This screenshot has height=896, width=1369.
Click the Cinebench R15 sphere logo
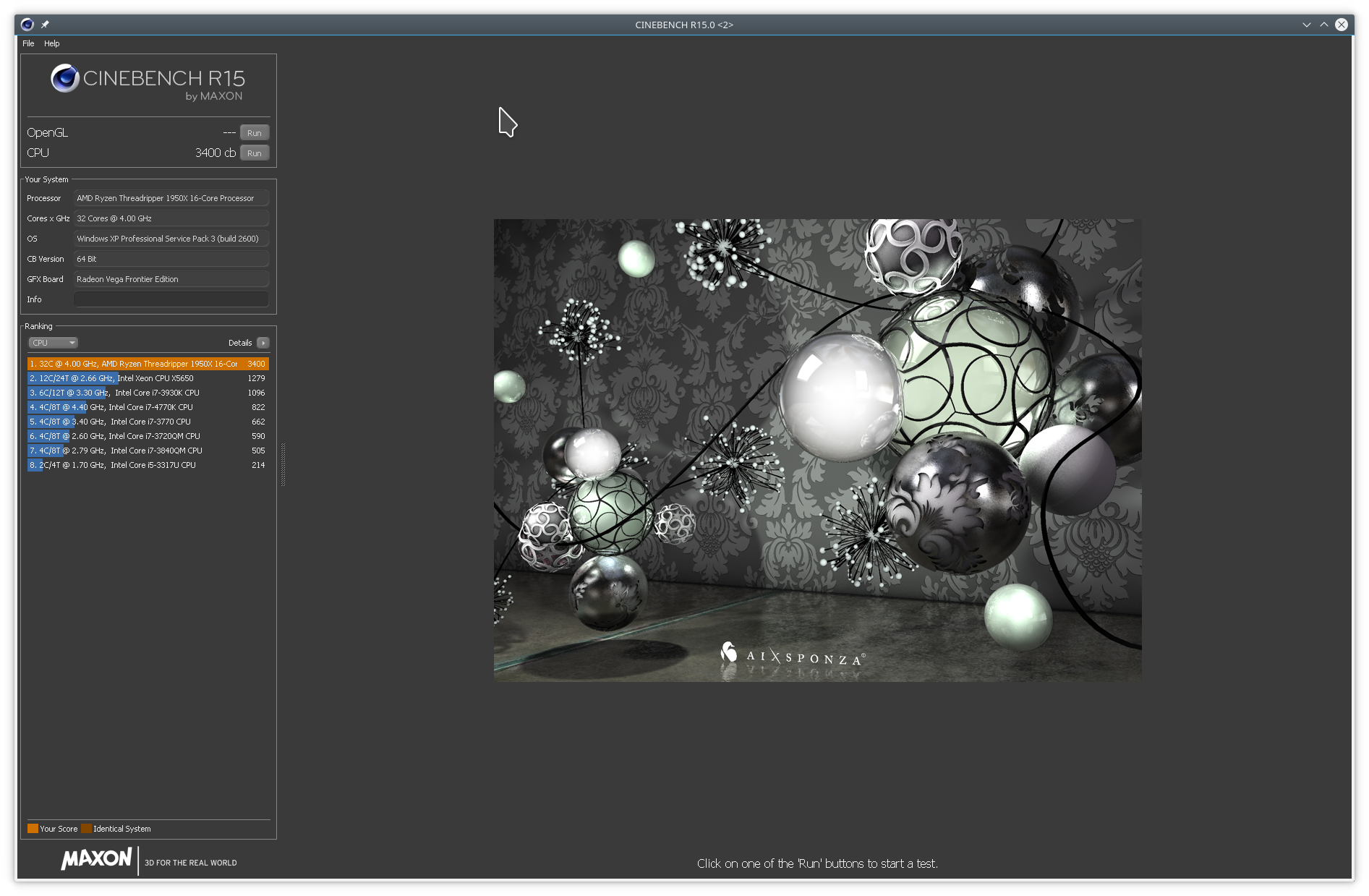click(64, 78)
